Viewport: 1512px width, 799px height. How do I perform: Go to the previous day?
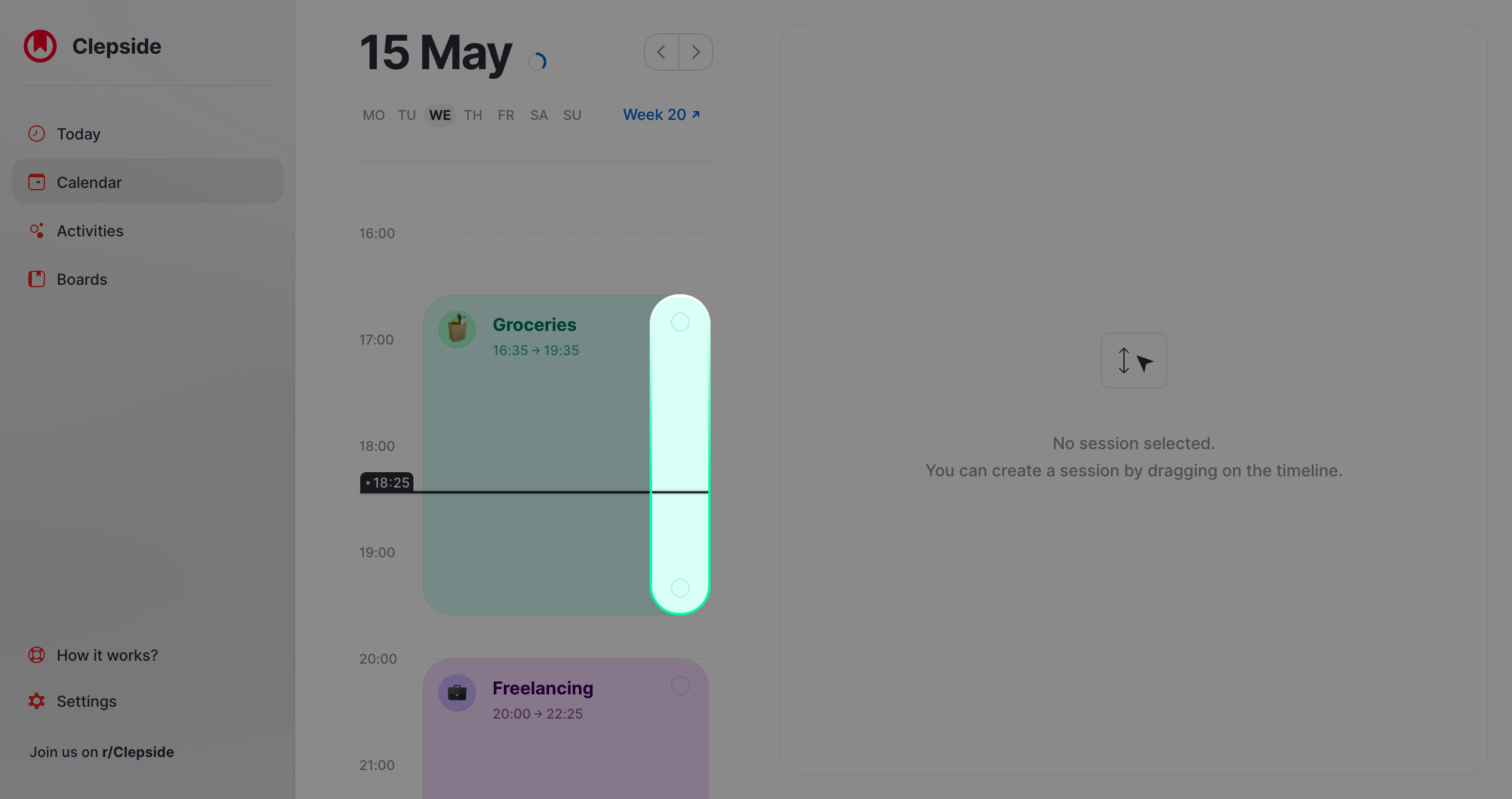[x=661, y=51]
